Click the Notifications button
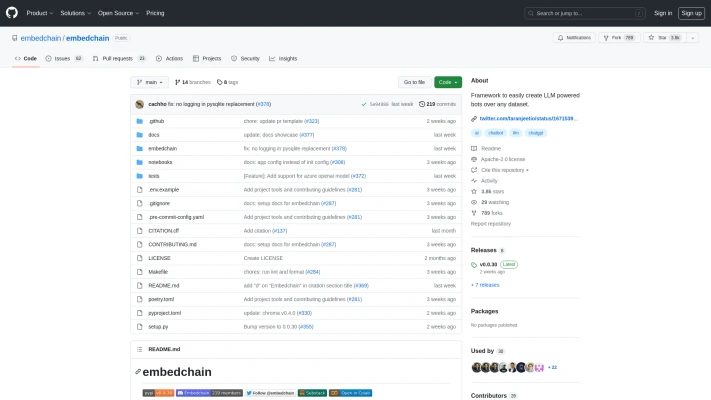The image size is (711, 400). [574, 38]
